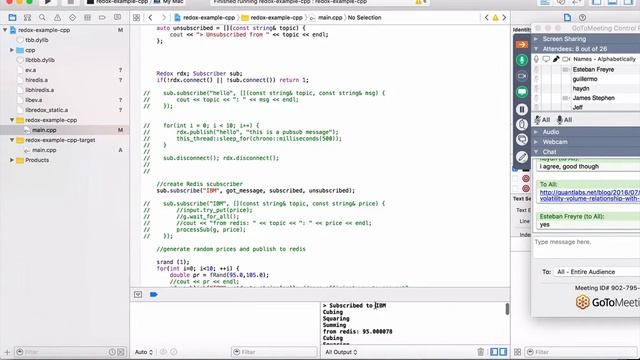Viewport: 640px width, 360px height.
Task: Add a file with the plus button
Action: coord(7,352)
